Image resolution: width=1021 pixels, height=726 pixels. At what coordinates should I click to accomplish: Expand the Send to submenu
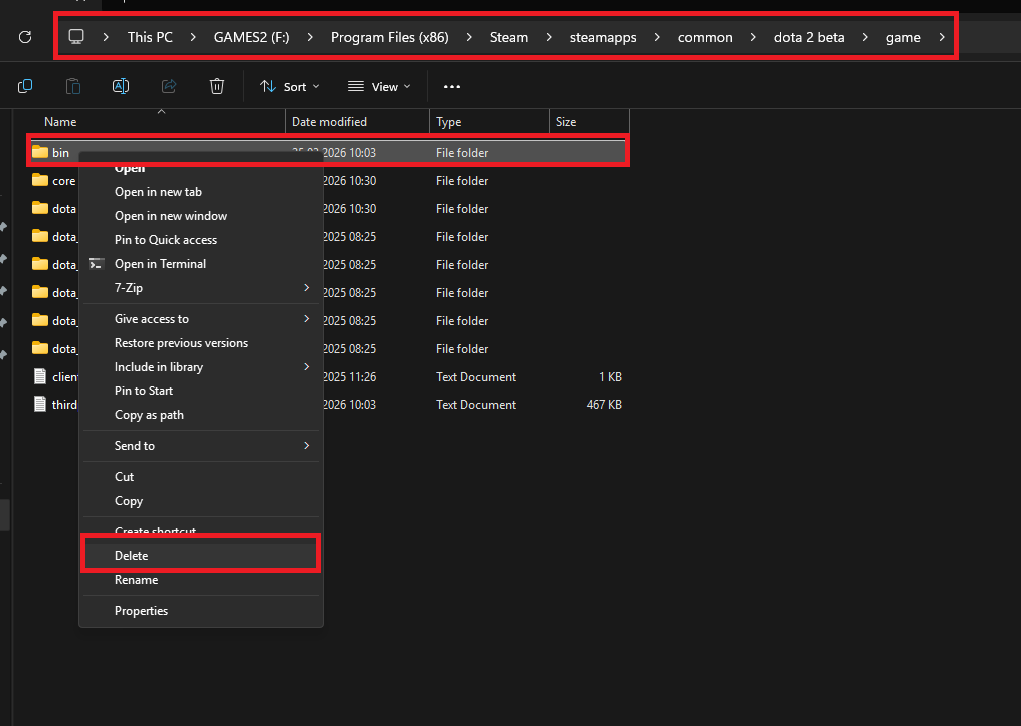pos(201,446)
